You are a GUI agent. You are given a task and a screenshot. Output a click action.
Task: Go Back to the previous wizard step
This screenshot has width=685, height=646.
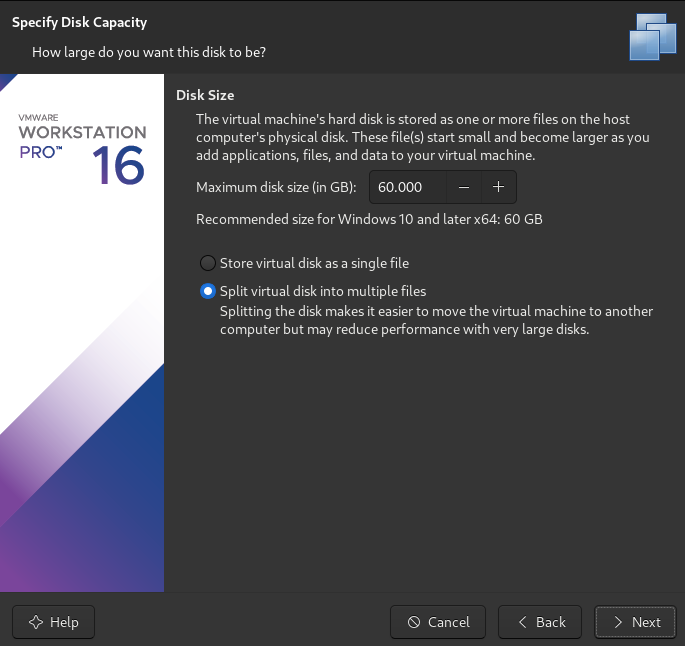540,622
